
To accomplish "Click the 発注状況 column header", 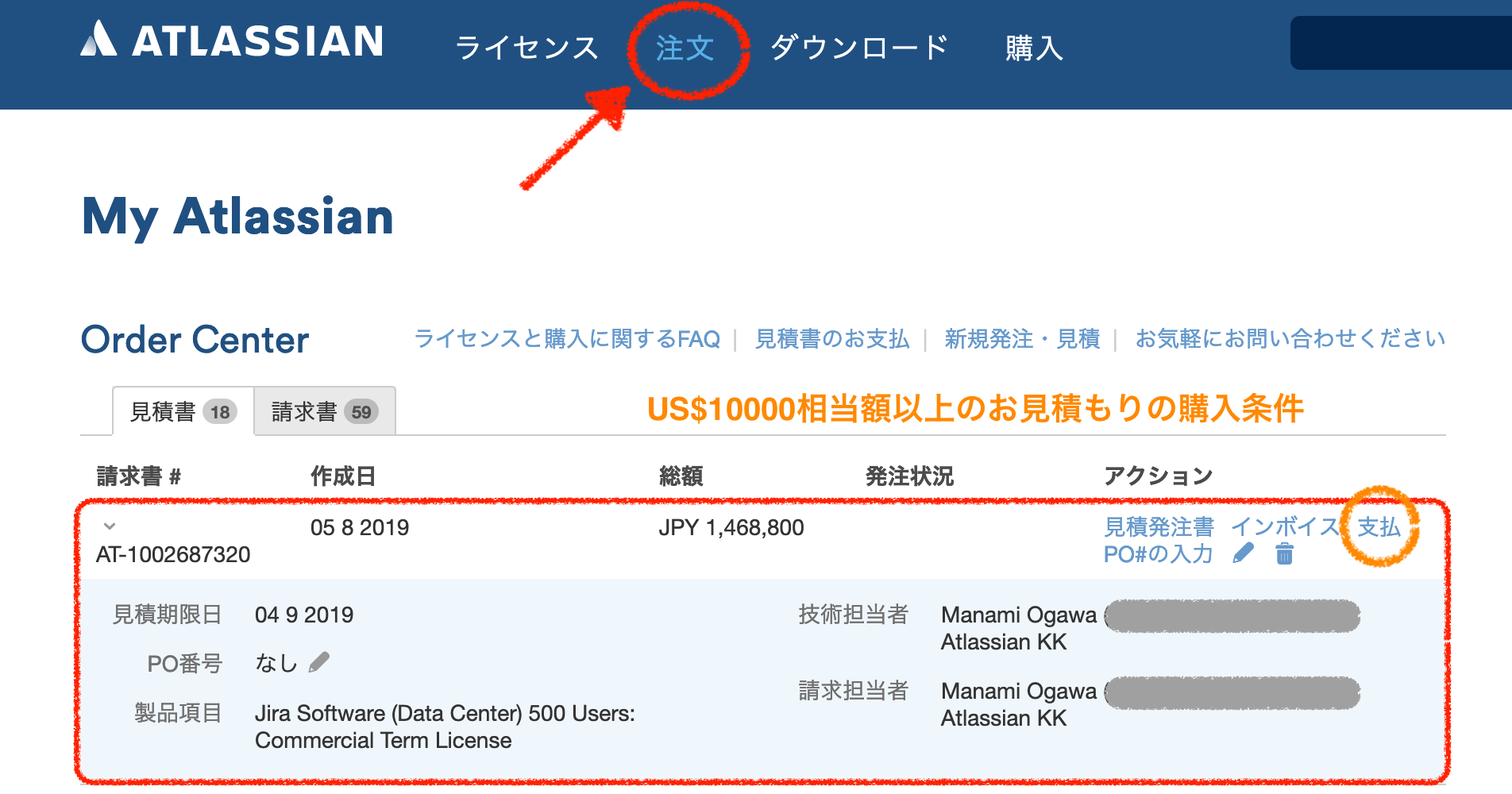I will [909, 476].
